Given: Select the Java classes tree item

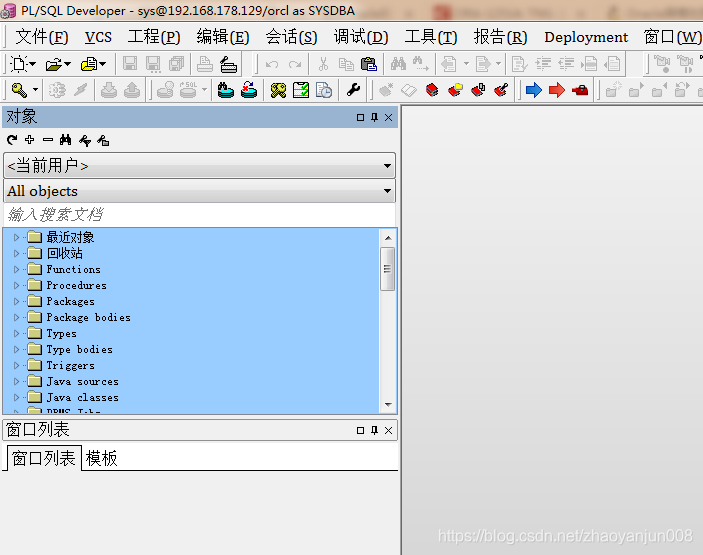Looking at the screenshot, I should [x=82, y=398].
